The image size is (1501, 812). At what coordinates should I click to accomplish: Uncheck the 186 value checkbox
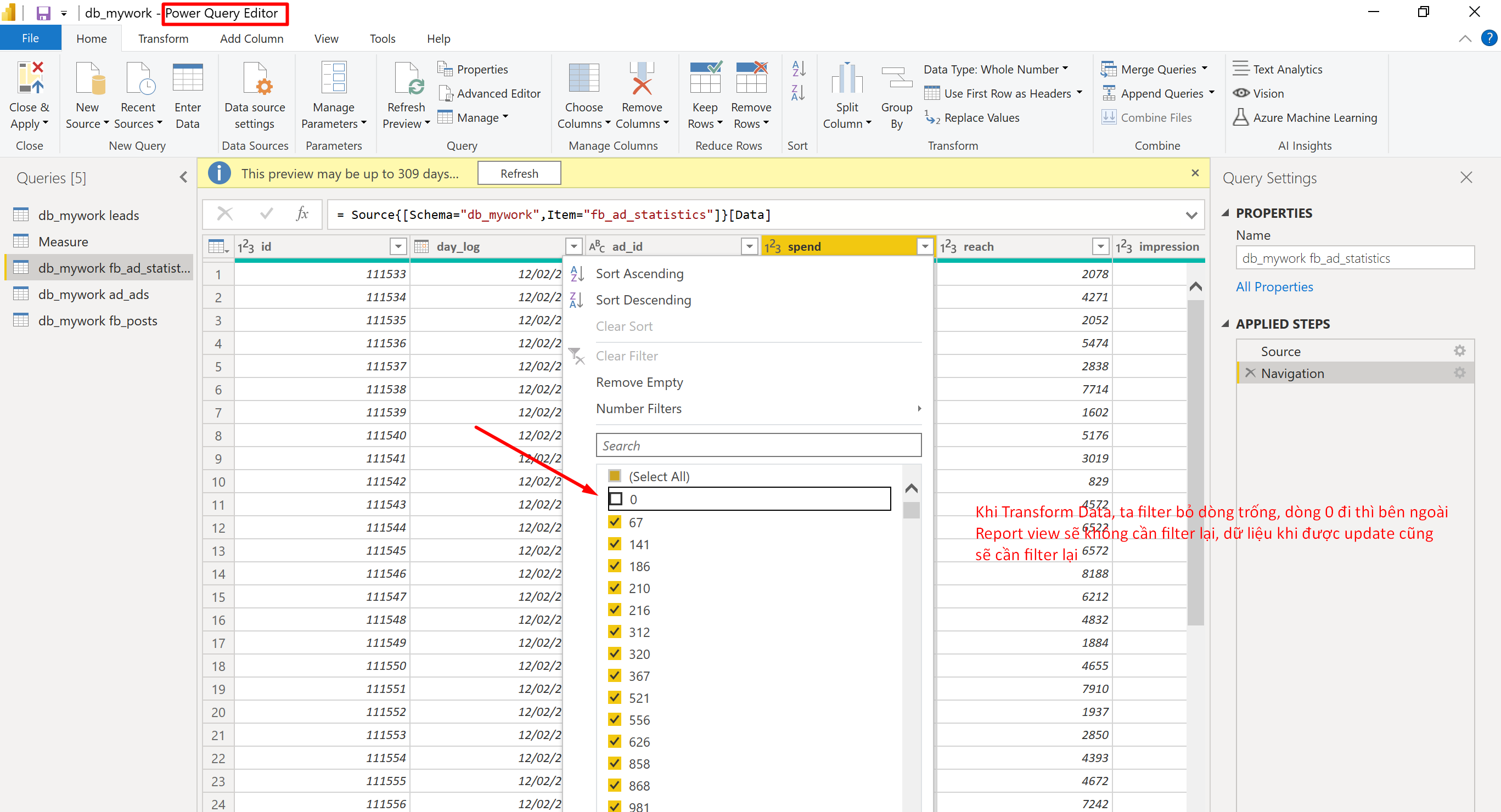615,566
